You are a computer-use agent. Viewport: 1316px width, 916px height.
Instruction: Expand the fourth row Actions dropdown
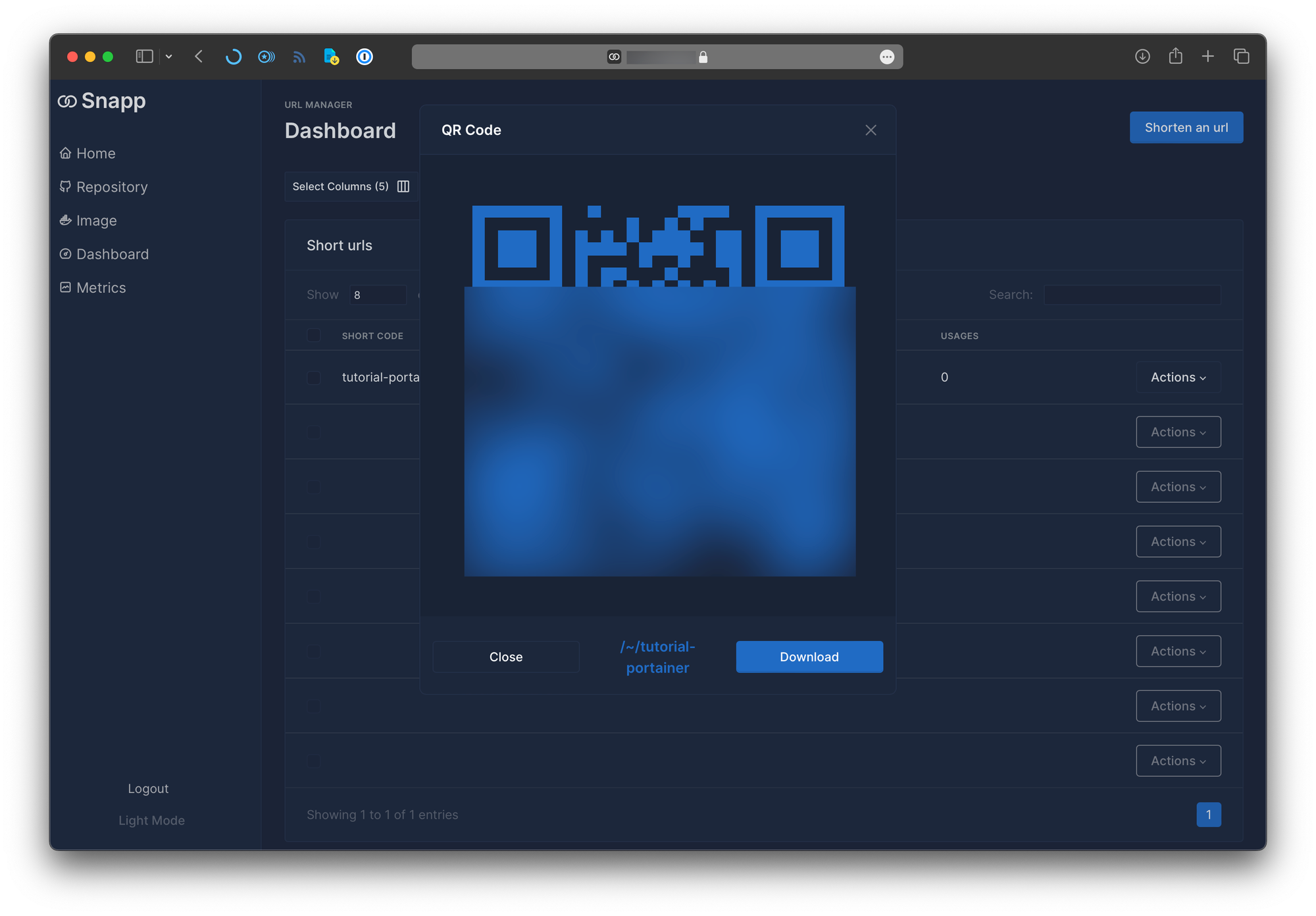(x=1178, y=542)
